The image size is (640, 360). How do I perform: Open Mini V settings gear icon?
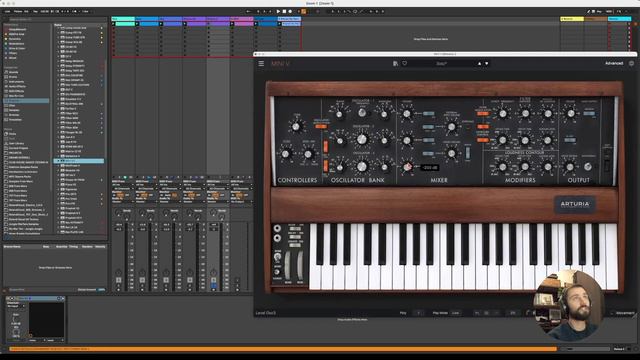pyautogui.click(x=631, y=63)
